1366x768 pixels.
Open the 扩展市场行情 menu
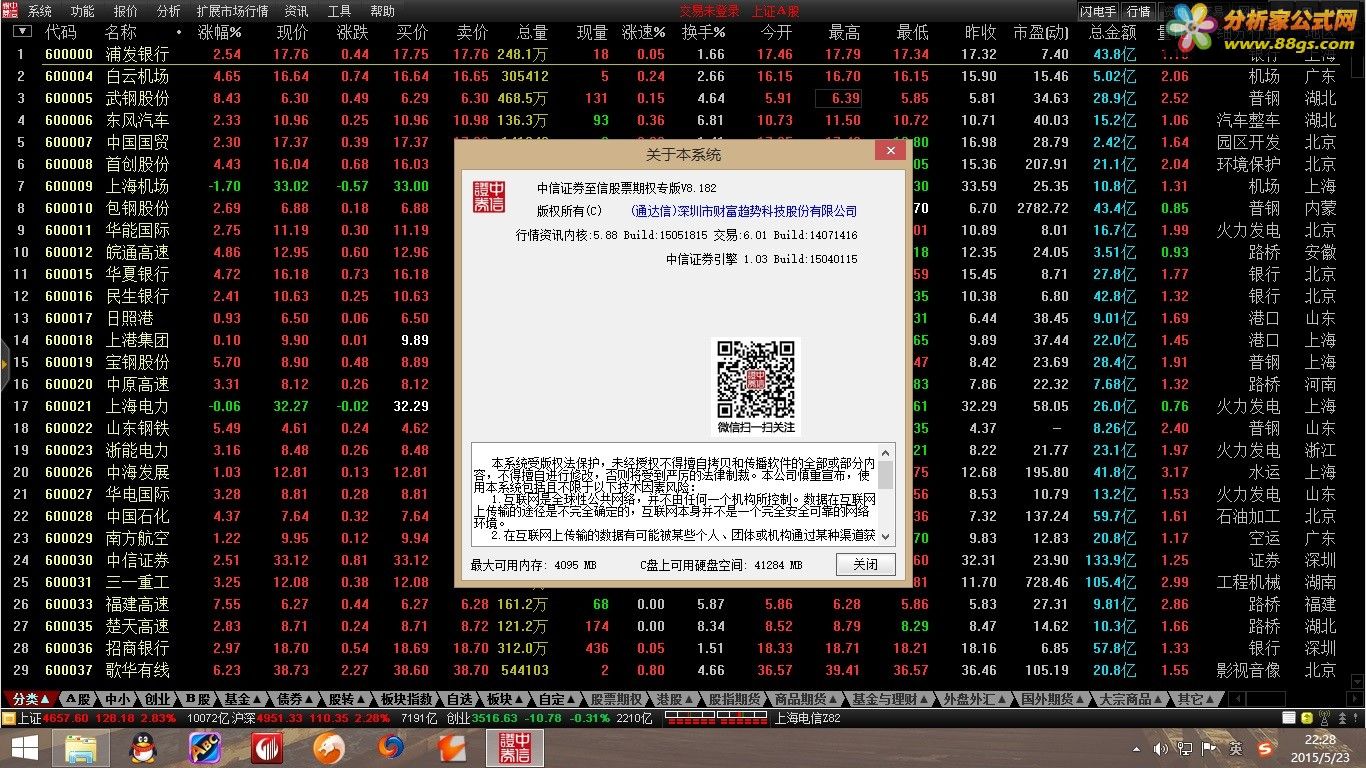point(233,11)
